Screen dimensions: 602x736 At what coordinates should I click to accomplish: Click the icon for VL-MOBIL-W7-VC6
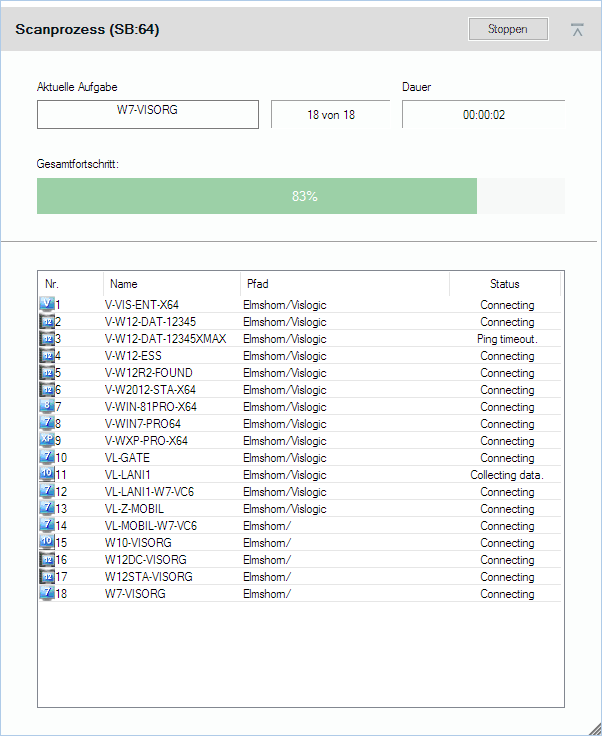coord(47,525)
